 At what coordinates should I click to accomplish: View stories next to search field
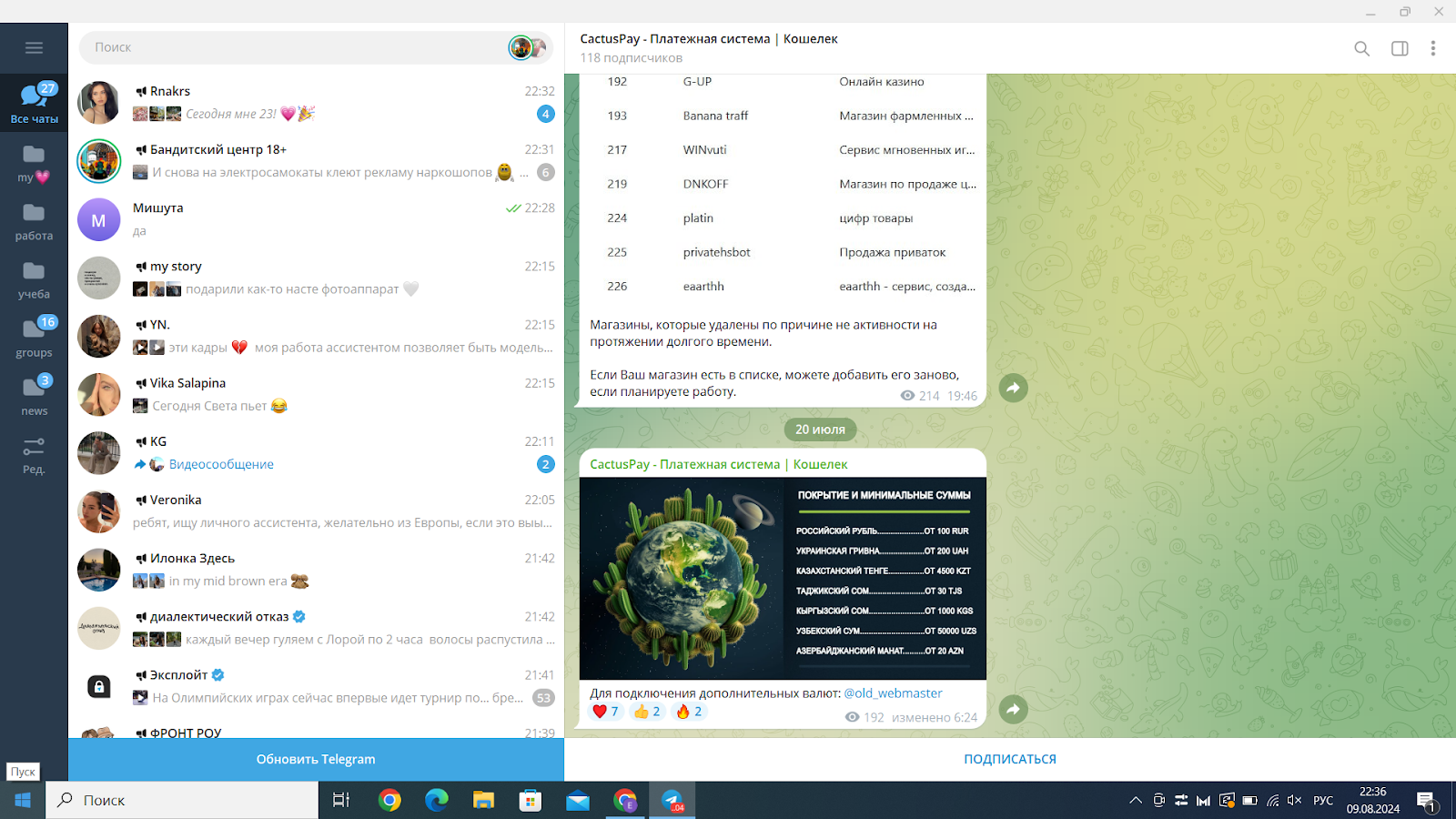528,47
